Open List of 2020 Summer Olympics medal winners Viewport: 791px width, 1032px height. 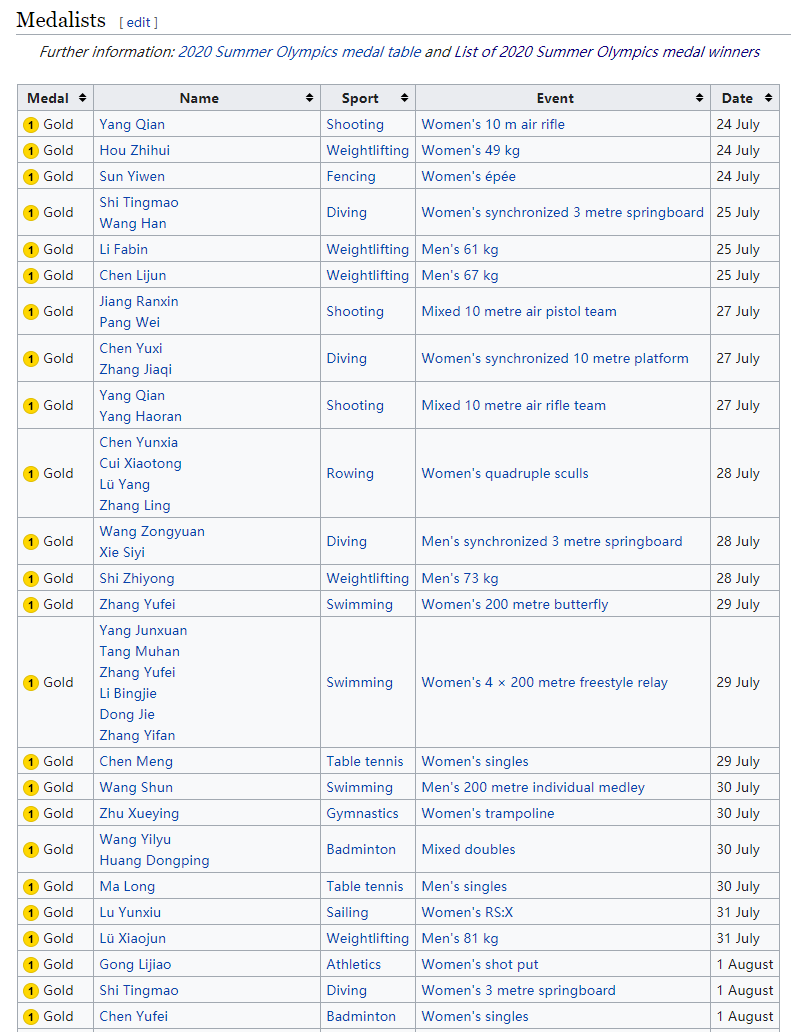point(607,52)
